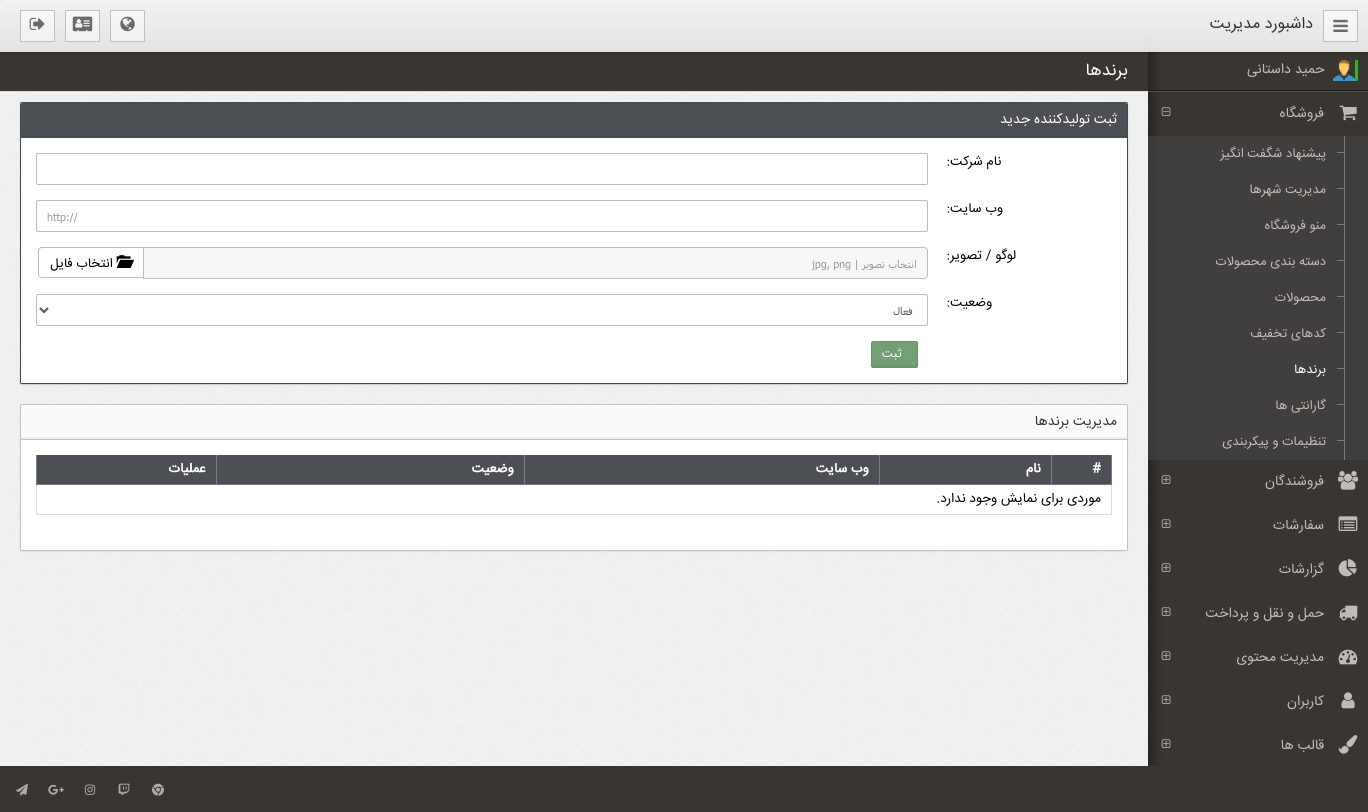The height and width of the screenshot is (812, 1368).
Task: Open the profile ID card icon
Action: tap(82, 25)
